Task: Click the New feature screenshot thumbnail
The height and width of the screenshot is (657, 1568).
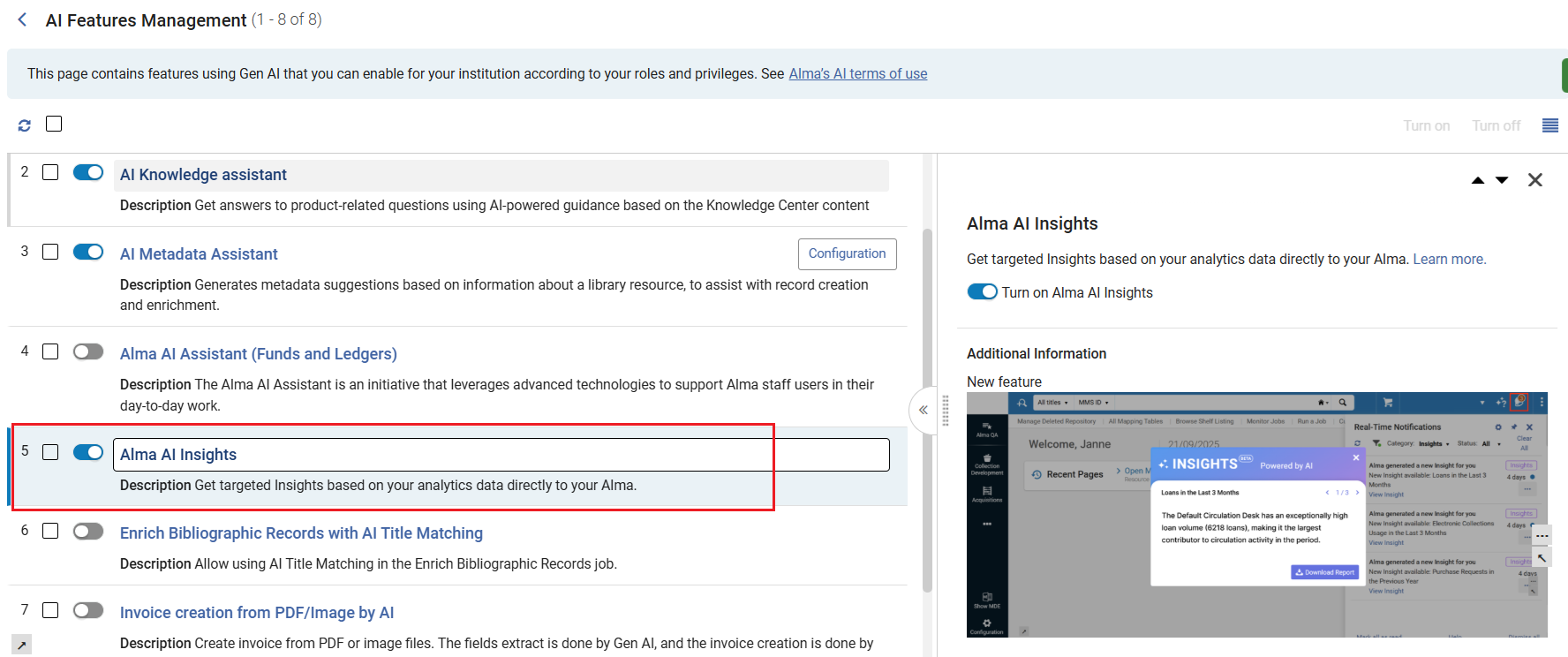Action: point(1257,515)
